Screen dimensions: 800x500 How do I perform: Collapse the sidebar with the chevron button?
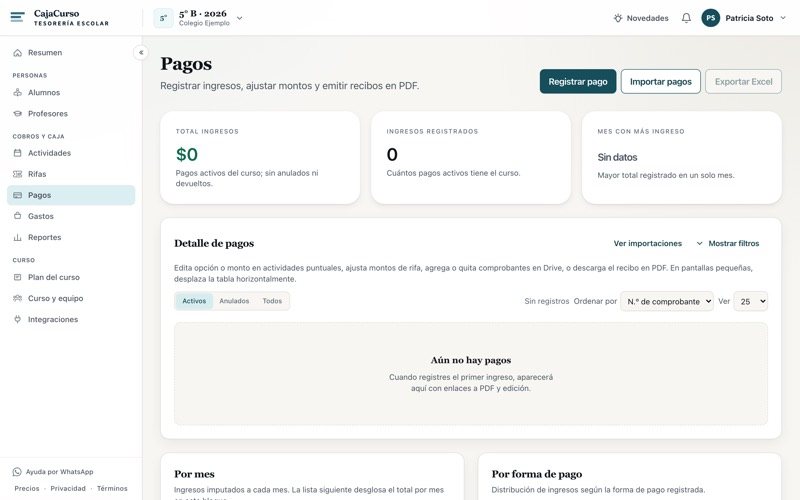[x=141, y=52]
